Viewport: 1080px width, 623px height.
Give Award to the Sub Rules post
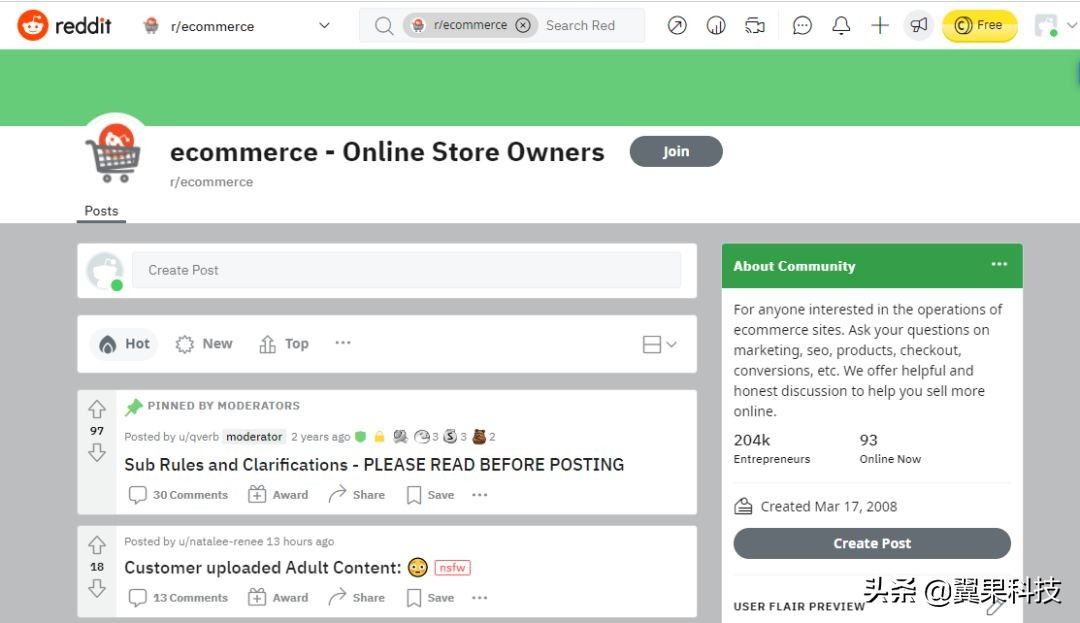[x=278, y=495]
